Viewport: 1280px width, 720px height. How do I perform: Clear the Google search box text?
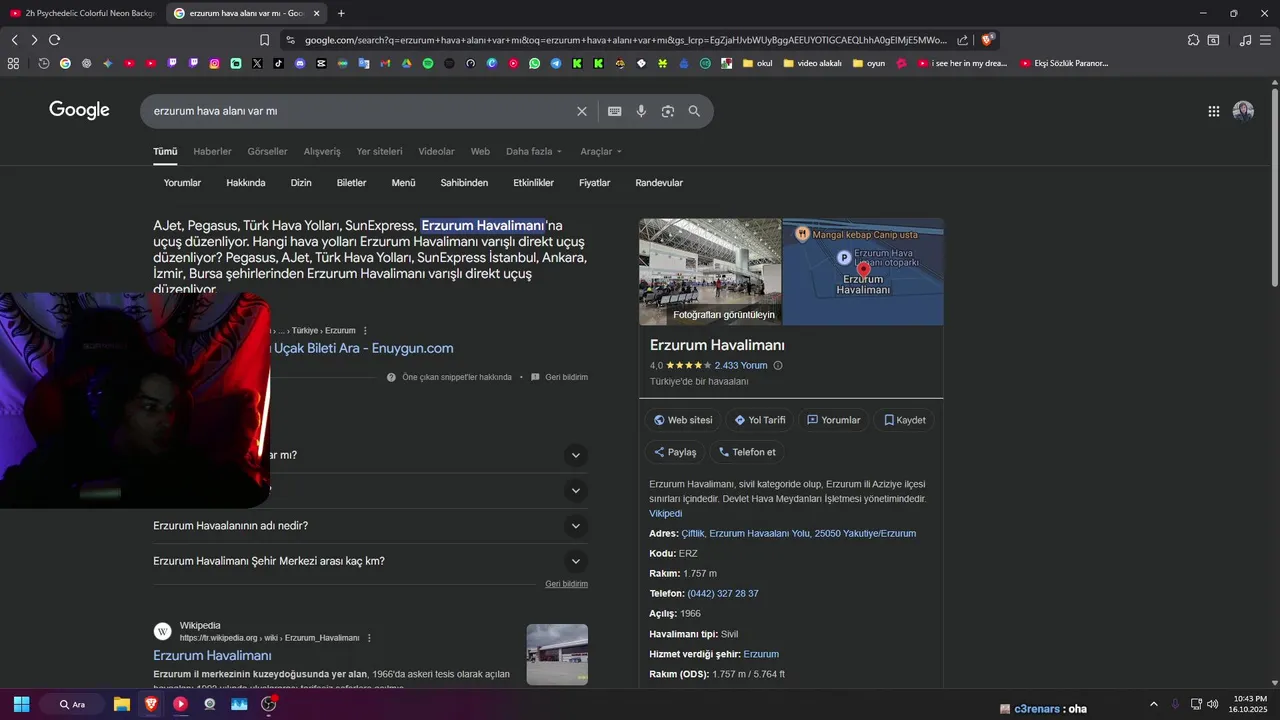click(582, 111)
